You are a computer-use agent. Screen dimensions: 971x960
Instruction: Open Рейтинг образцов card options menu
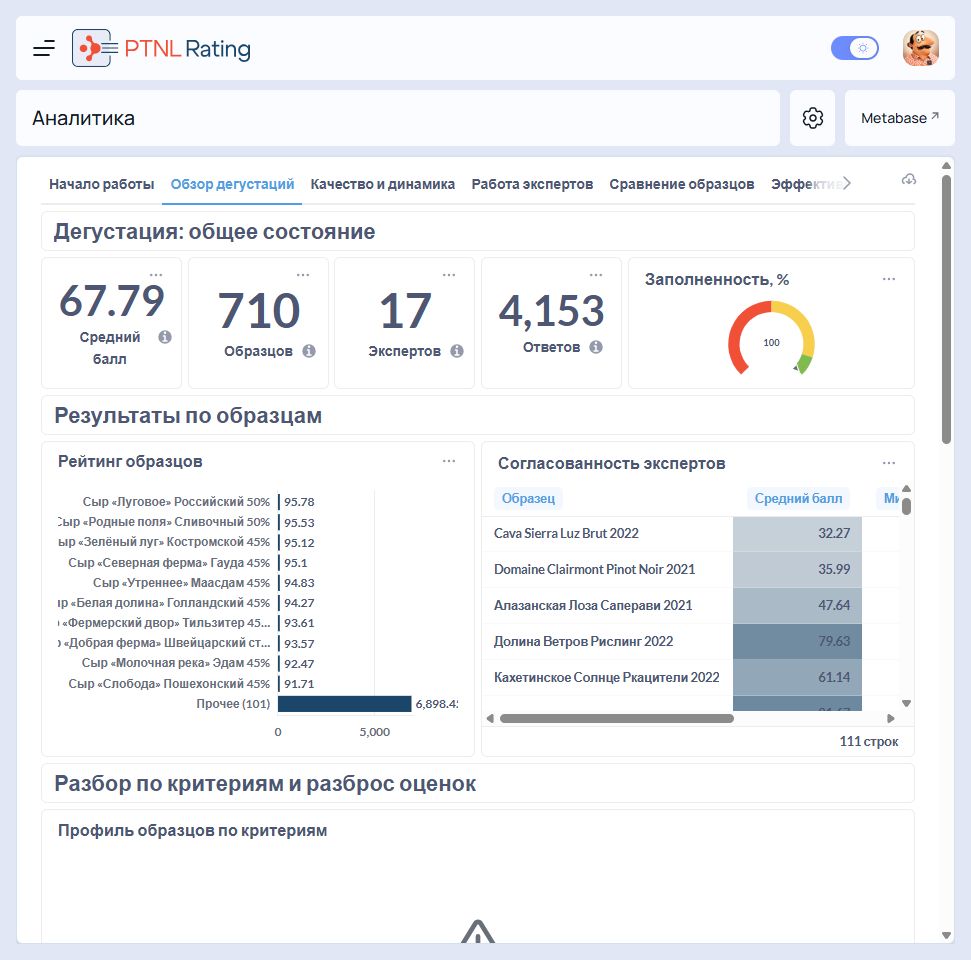click(x=449, y=461)
